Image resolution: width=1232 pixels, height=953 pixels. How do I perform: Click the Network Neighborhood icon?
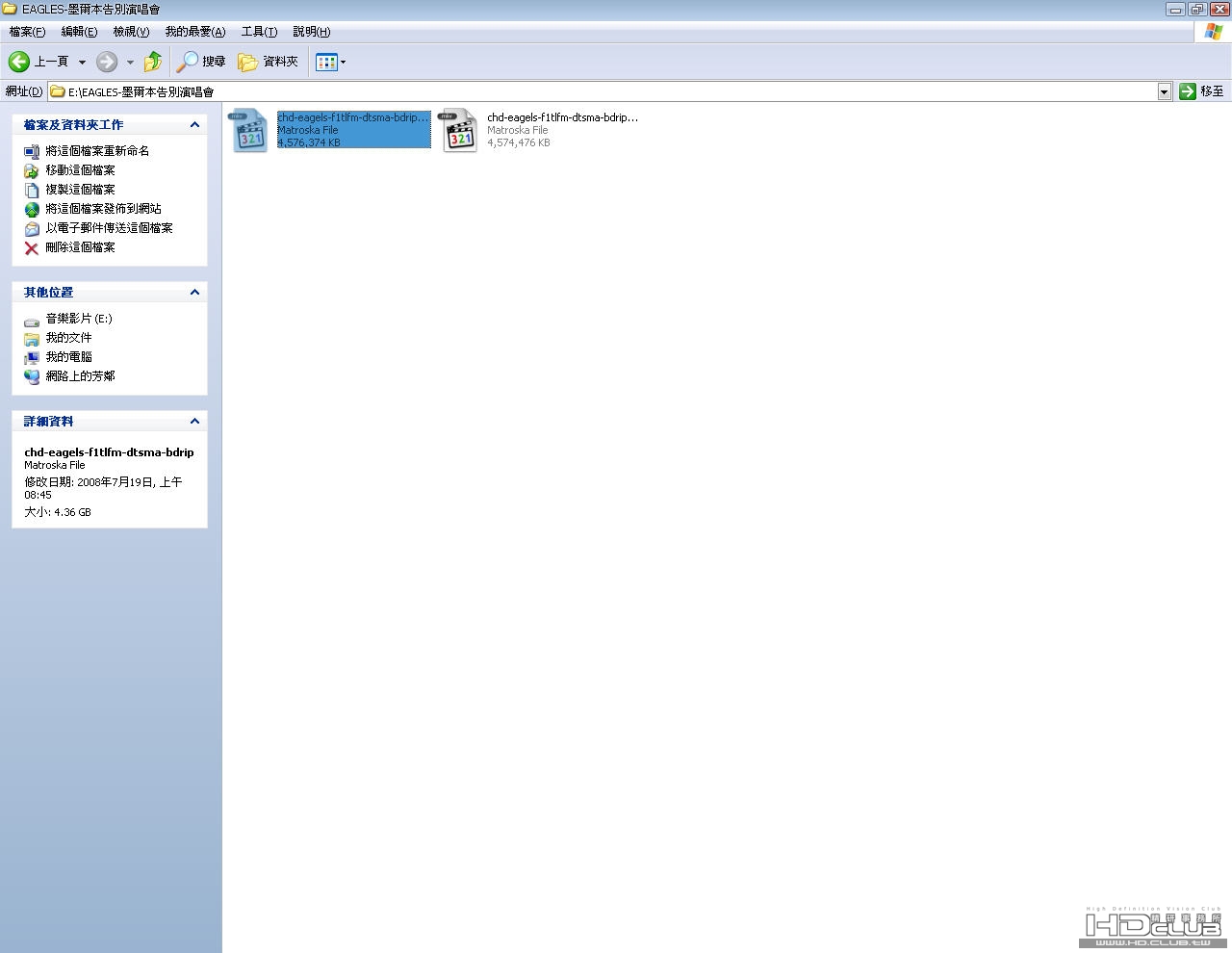[32, 376]
